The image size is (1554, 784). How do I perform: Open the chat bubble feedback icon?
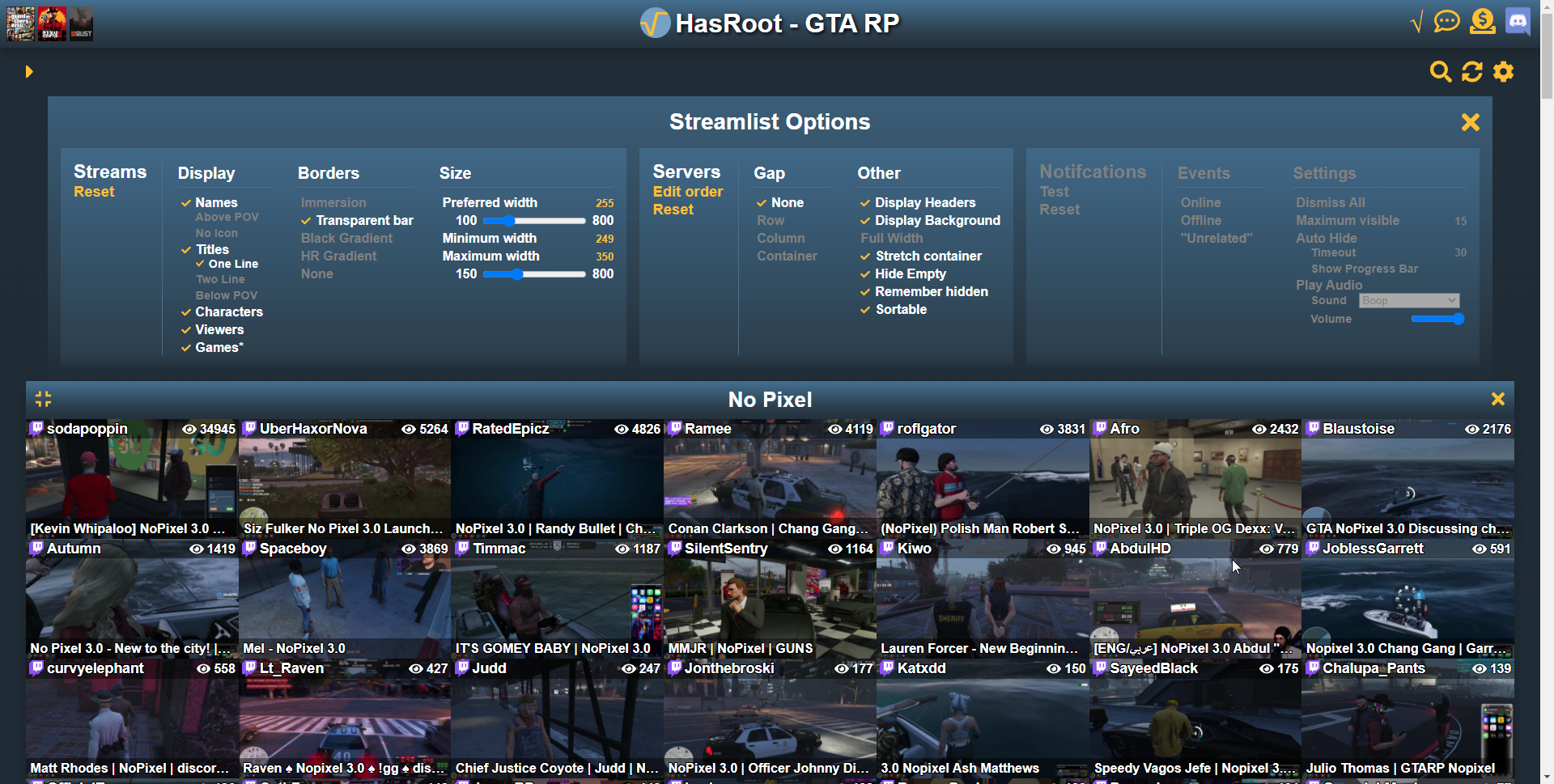1447,21
